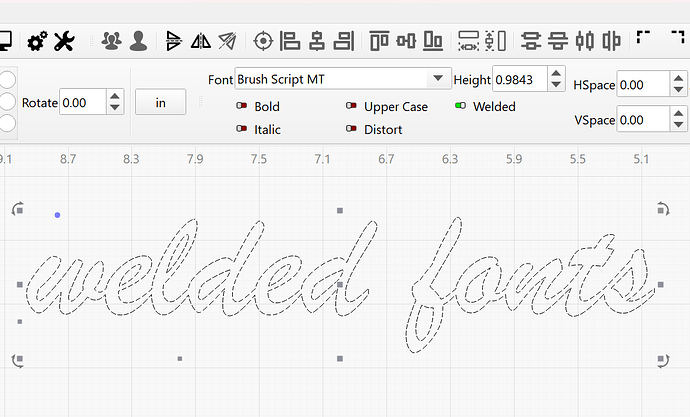690x417 pixels.
Task: Open Device Settings wrench and screwdriver icon
Action: pyautogui.click(x=64, y=41)
